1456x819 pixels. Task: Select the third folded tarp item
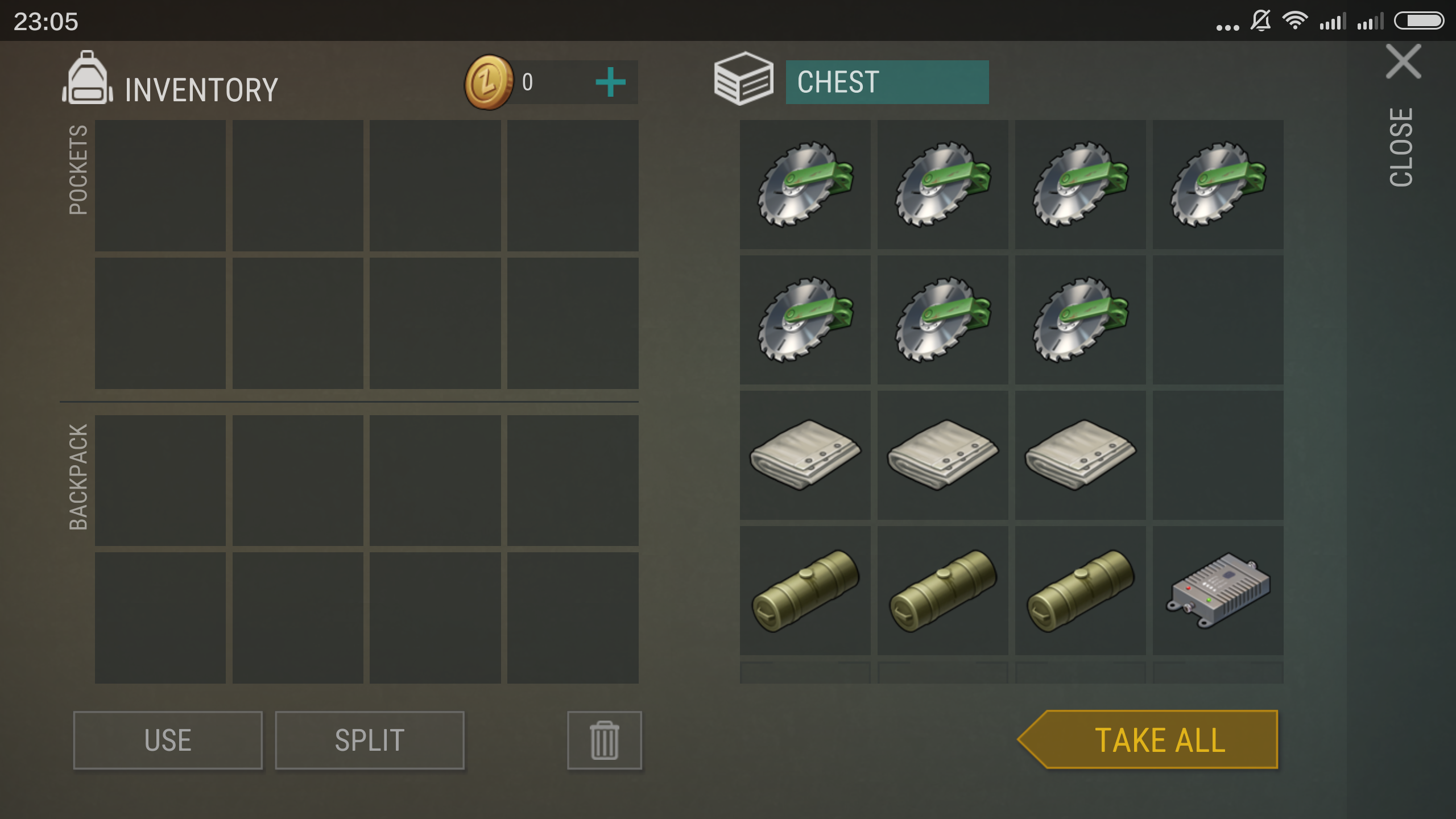(x=1080, y=455)
